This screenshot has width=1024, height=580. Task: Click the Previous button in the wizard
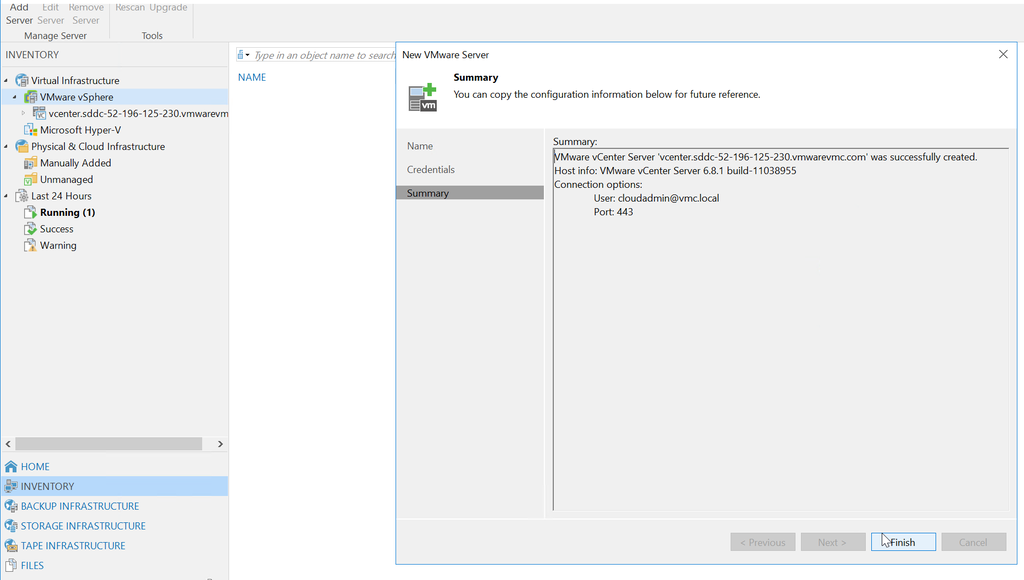pos(763,542)
